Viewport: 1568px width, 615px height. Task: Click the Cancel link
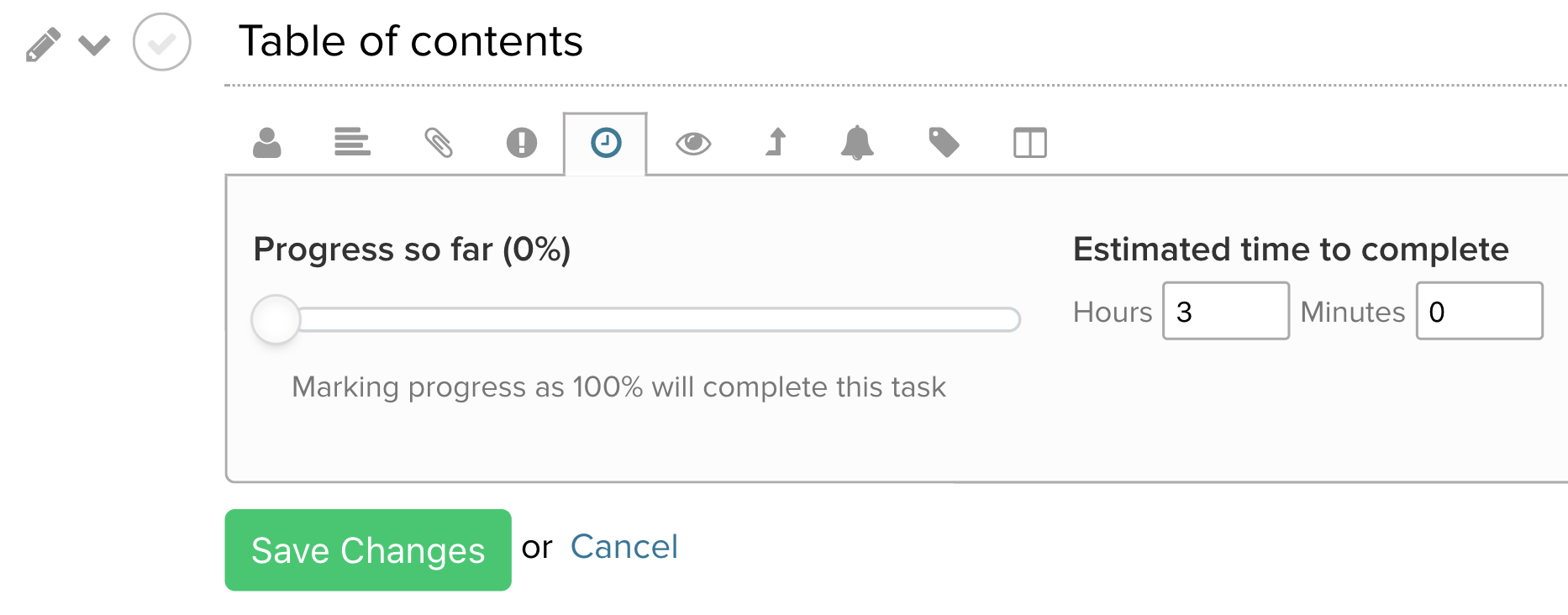[x=624, y=547]
